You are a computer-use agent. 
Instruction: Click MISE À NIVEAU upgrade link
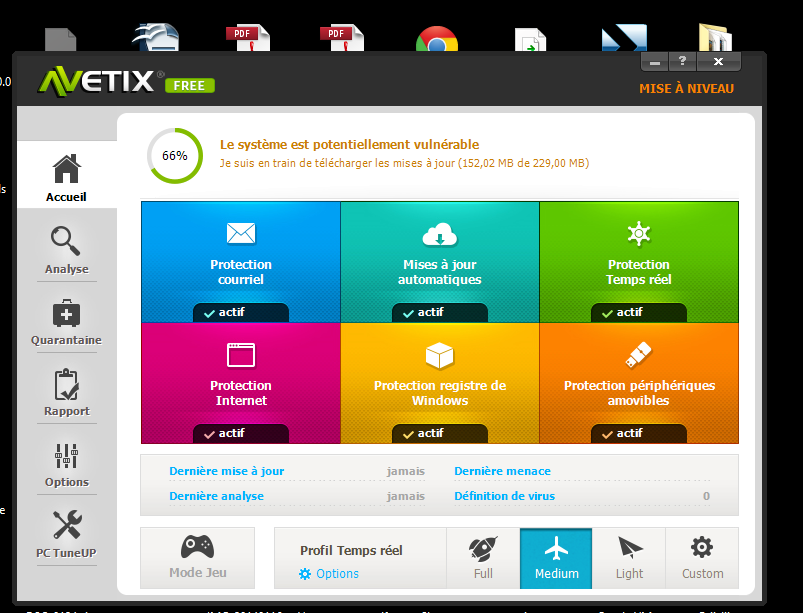686,89
